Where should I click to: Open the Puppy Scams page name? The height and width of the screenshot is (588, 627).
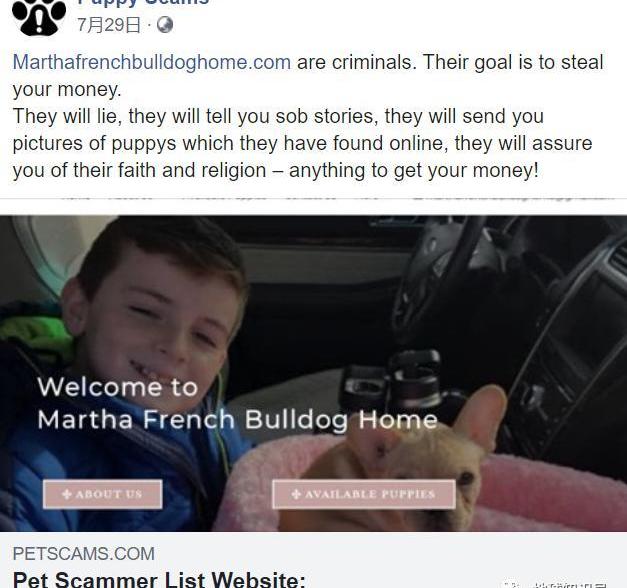[143, 2]
